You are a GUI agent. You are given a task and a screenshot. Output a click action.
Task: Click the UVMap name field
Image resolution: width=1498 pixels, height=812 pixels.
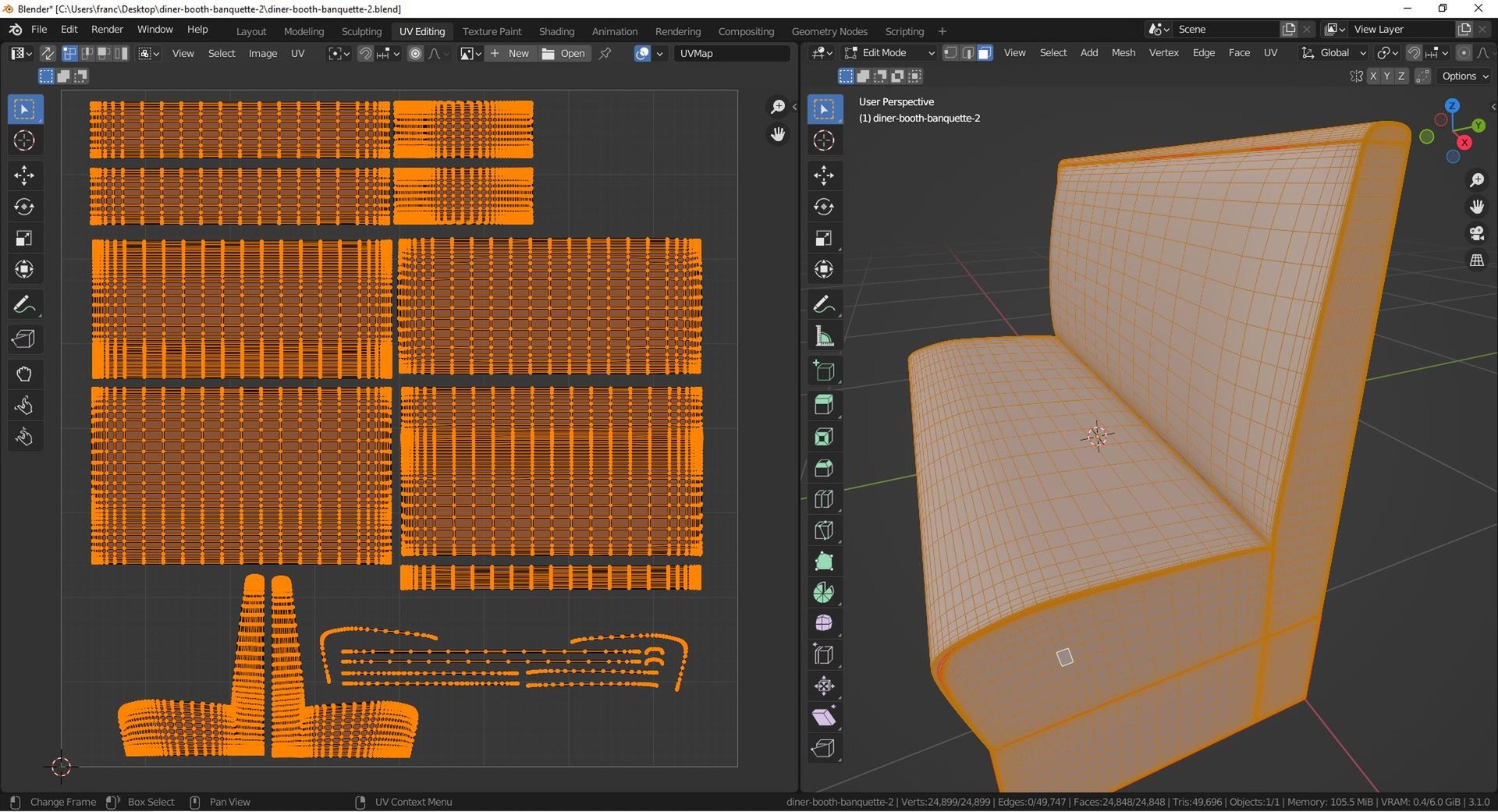732,53
